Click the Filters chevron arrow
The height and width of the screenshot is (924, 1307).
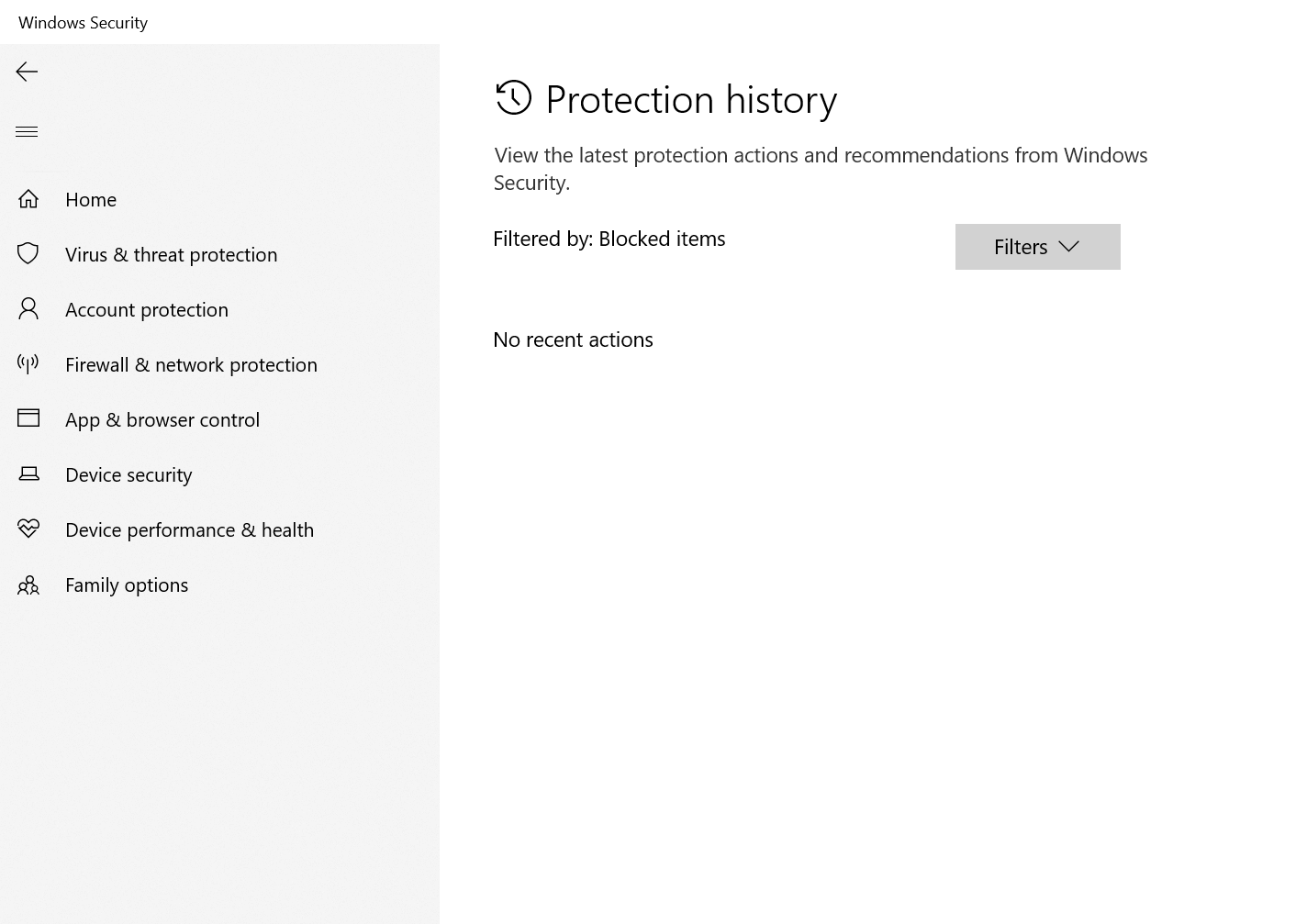tap(1068, 247)
